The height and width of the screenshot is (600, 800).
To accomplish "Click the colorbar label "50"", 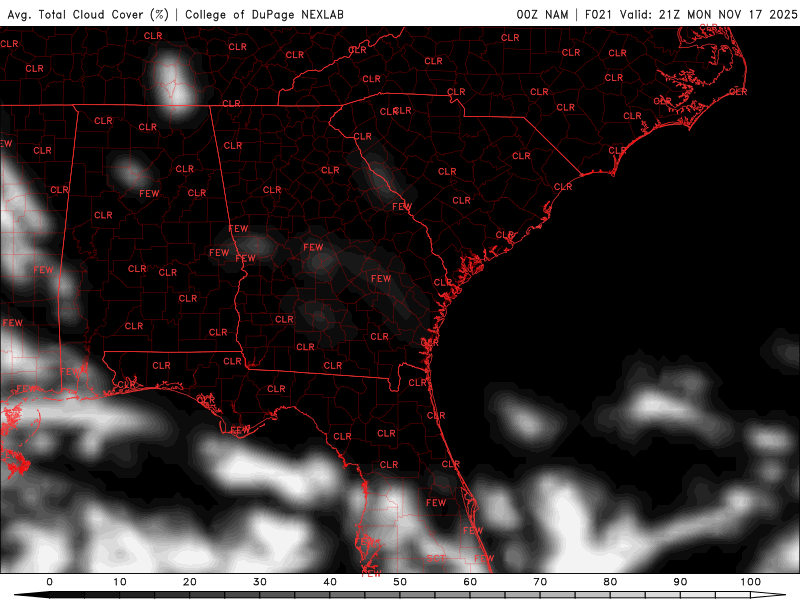I will coord(400,582).
